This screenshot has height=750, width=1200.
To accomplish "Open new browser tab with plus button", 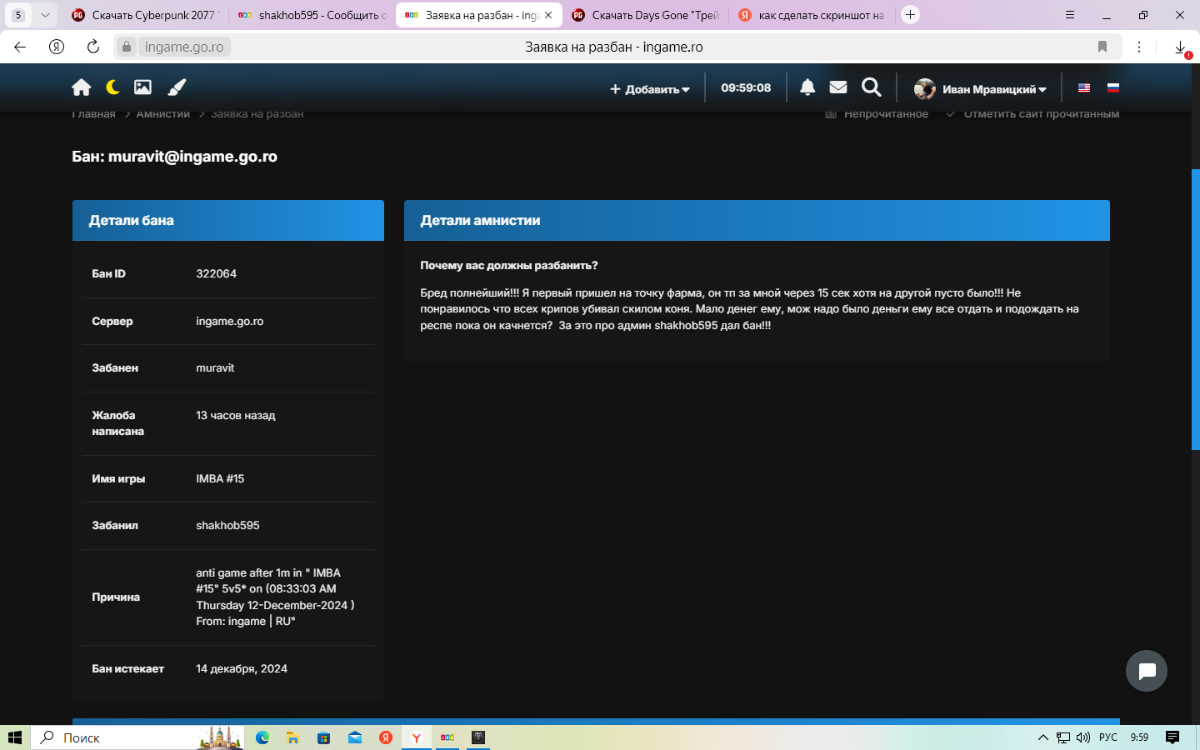I will (x=910, y=15).
